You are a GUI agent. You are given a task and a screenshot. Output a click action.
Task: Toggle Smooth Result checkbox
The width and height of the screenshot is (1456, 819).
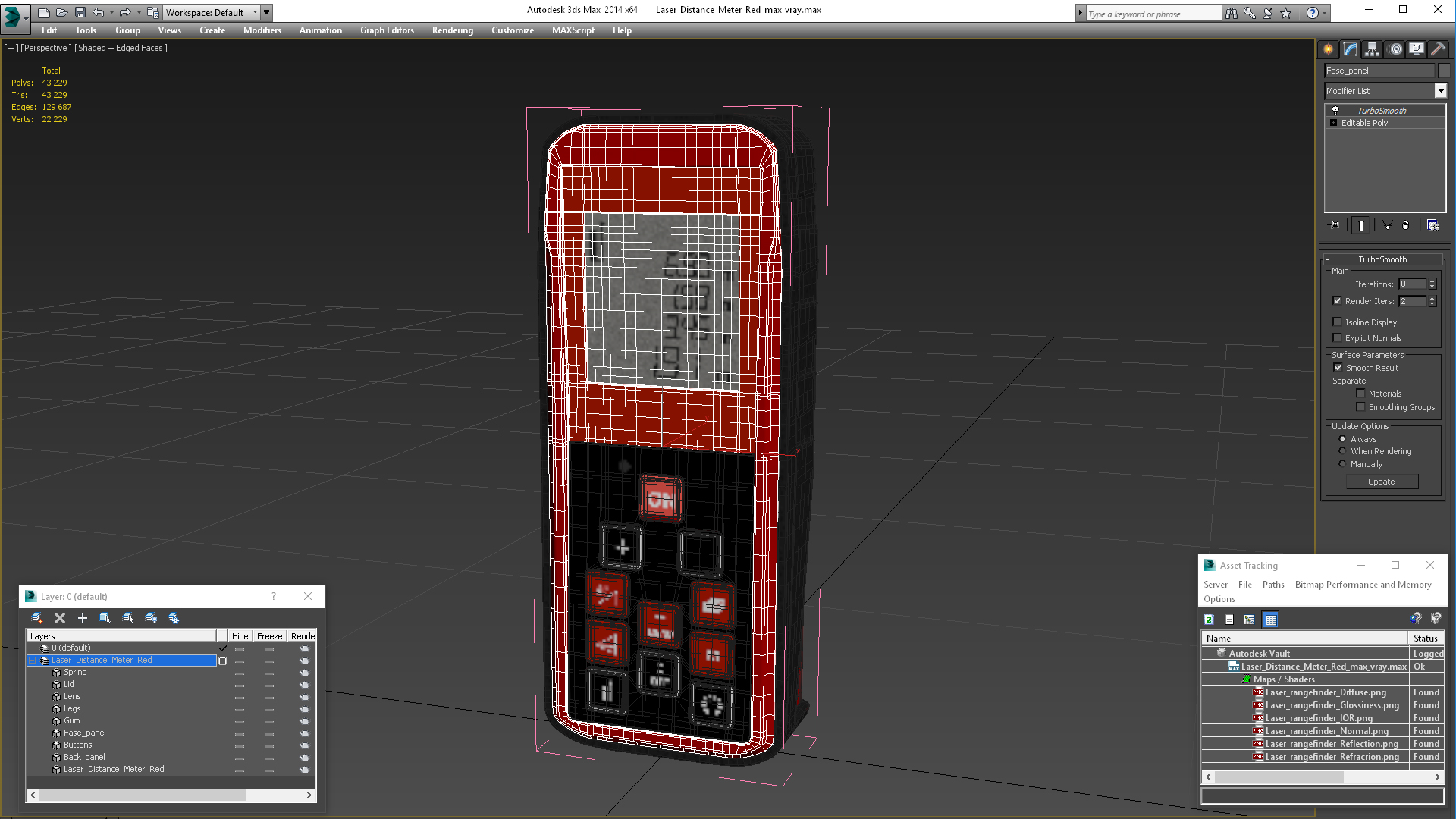[x=1338, y=368]
